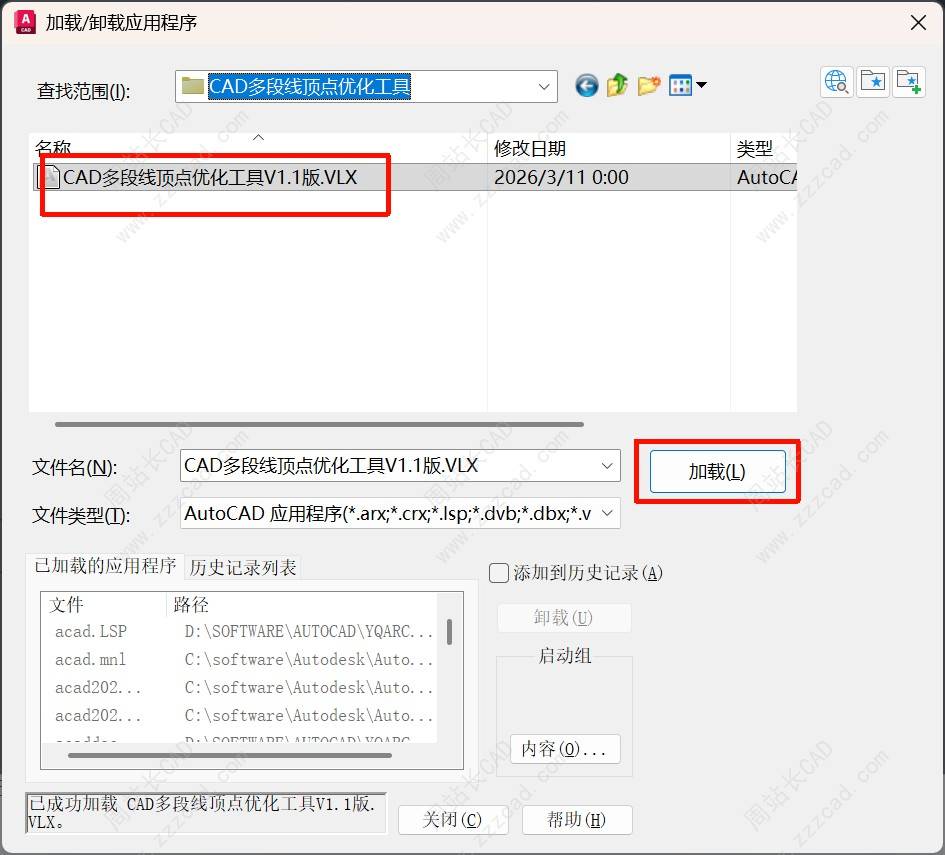Select the CAD多段线顶点优化工具V1.1版.VLX file
The image size is (945, 855).
pyautogui.click(x=210, y=178)
